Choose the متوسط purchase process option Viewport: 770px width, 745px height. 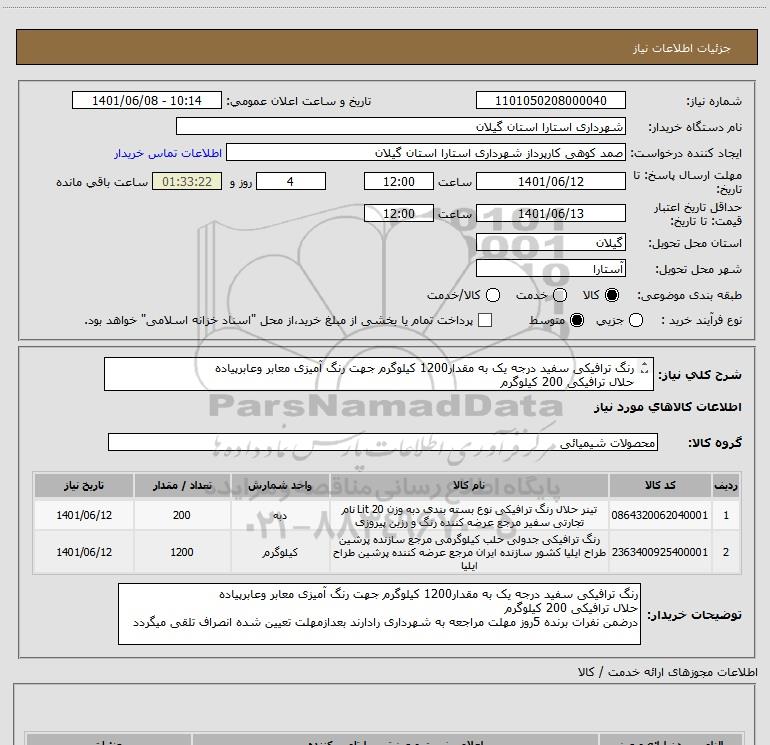577,321
